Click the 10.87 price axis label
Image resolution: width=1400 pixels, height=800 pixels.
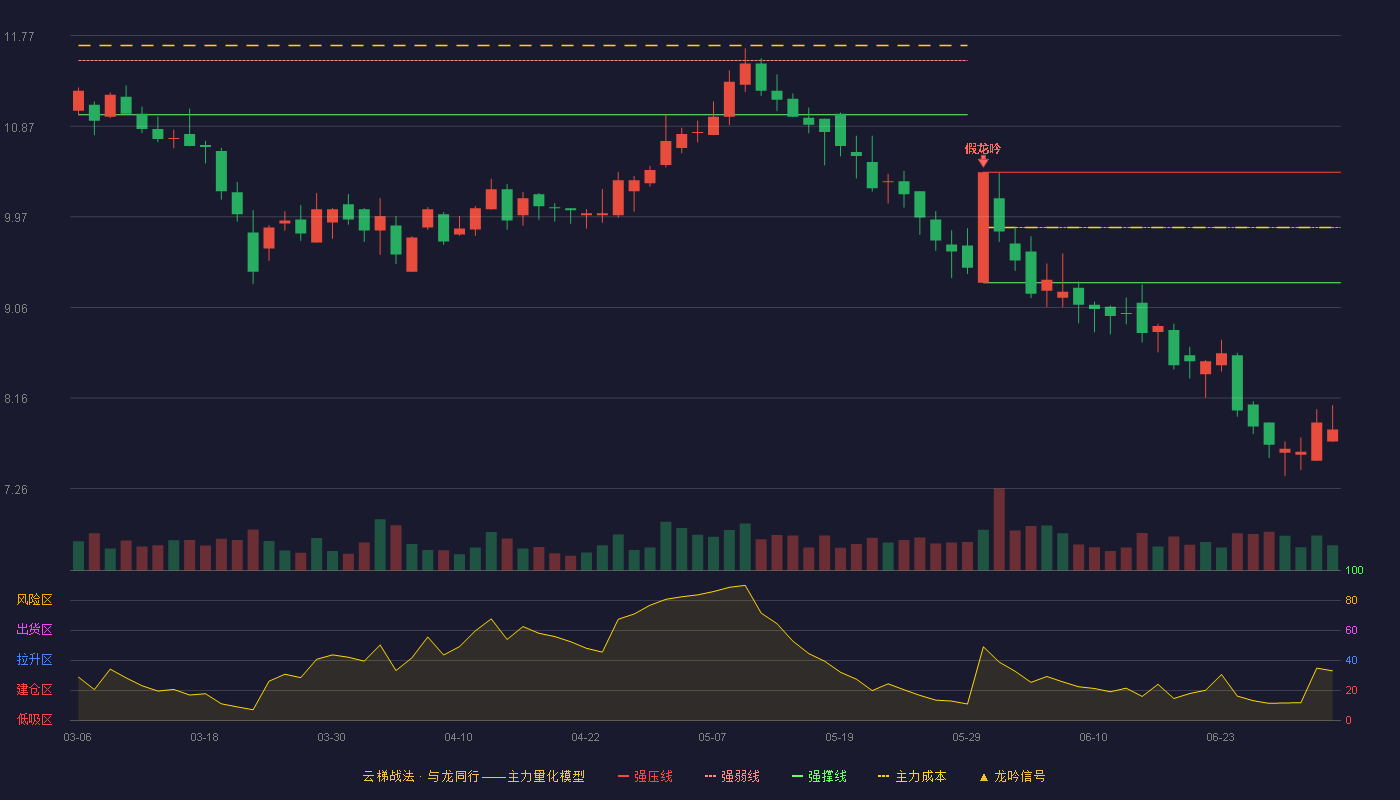click(19, 127)
